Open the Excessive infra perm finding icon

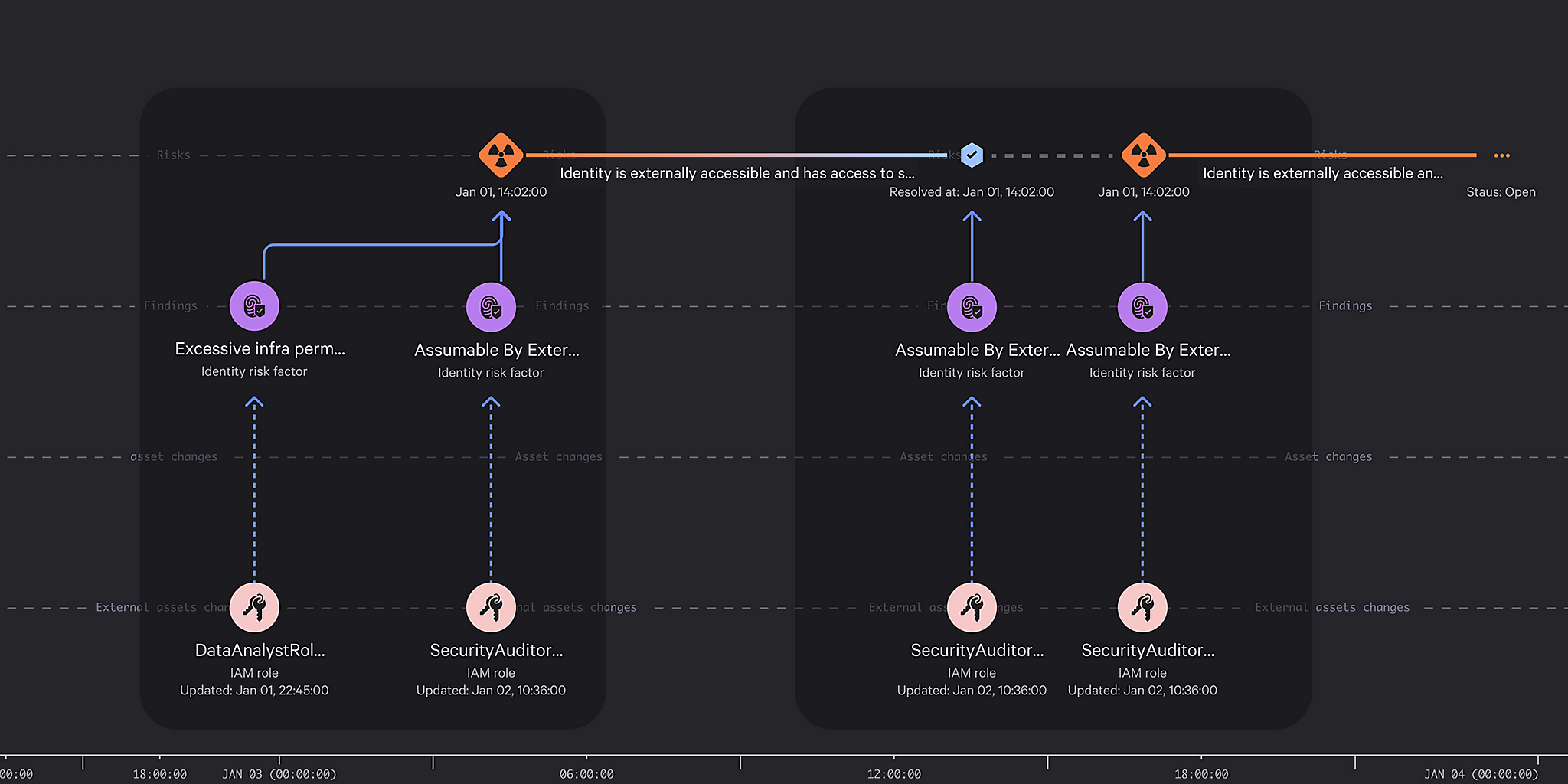[x=254, y=306]
